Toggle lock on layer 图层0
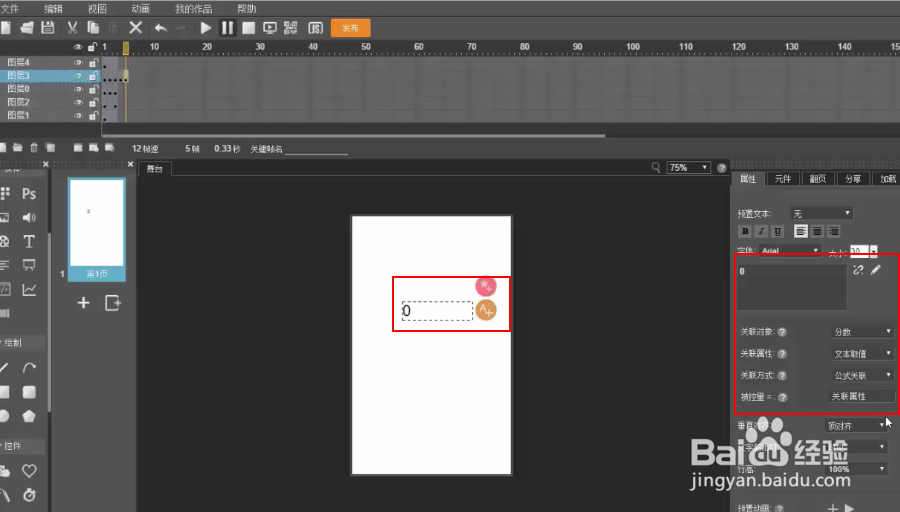The width and height of the screenshot is (900, 512). click(93, 89)
